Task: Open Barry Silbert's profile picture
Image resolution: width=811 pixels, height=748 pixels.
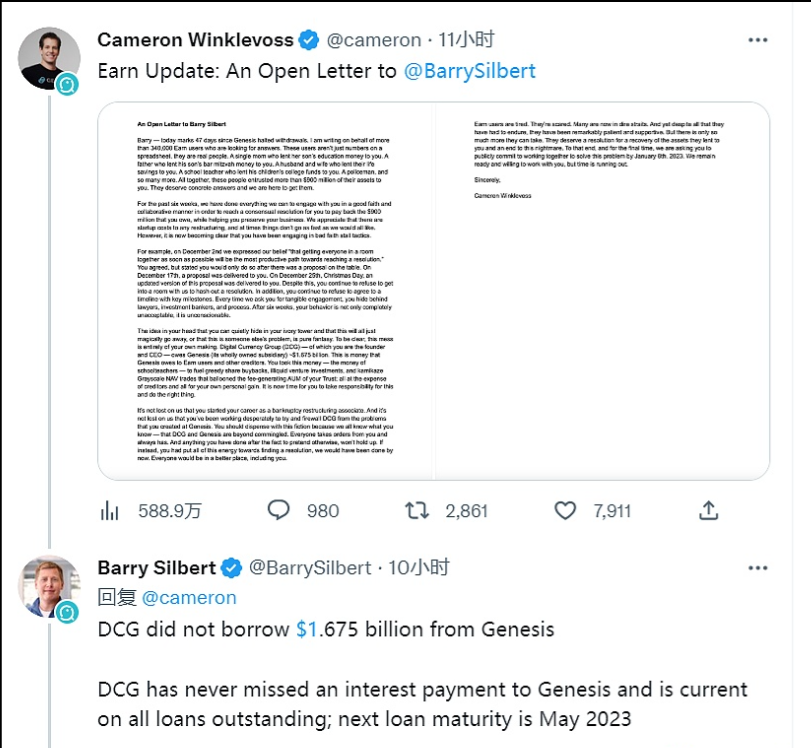Action: coord(48,586)
